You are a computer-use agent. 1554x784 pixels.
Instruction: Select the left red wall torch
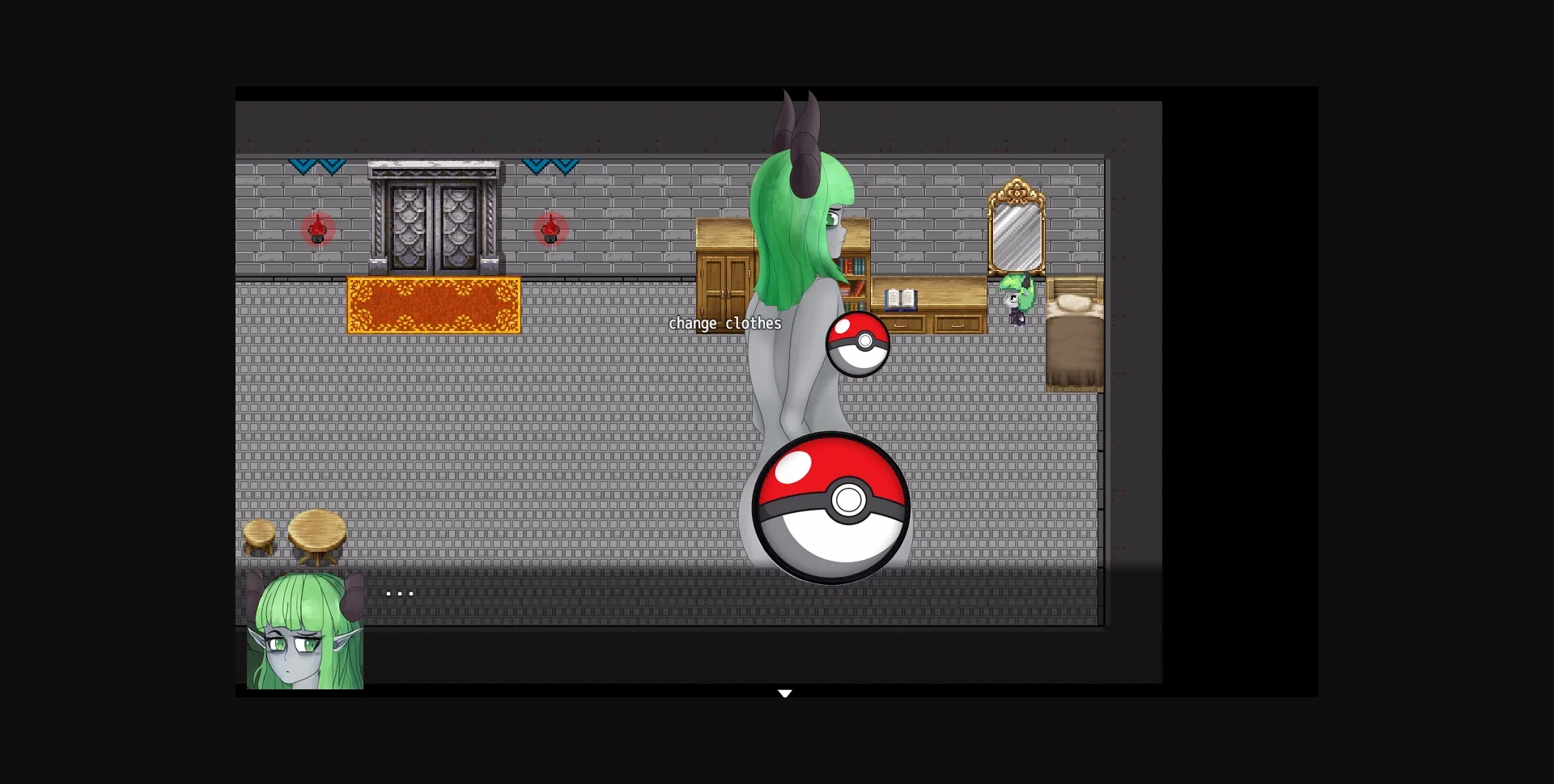[x=317, y=229]
